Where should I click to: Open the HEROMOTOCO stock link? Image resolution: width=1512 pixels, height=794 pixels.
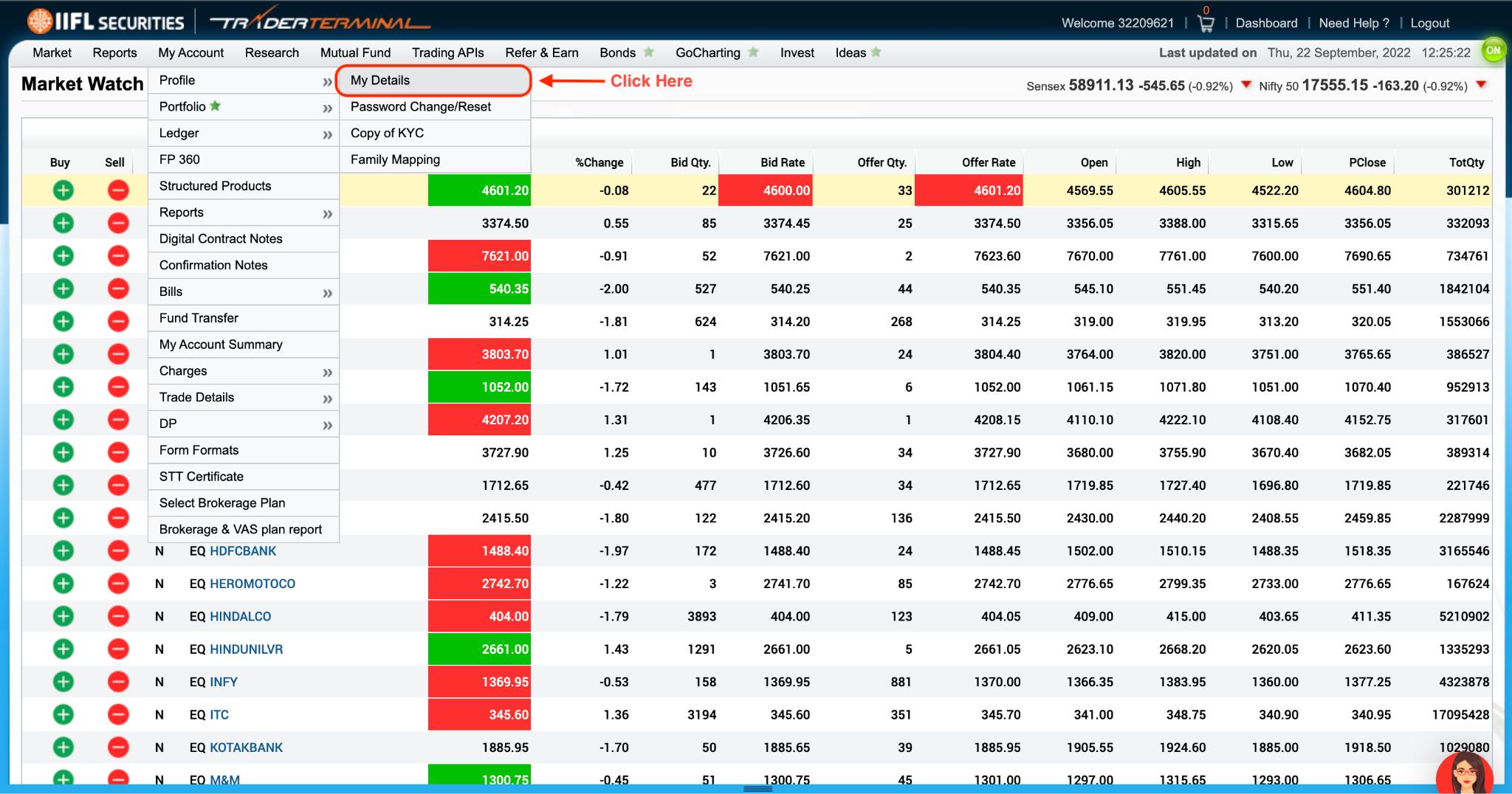pos(252,584)
